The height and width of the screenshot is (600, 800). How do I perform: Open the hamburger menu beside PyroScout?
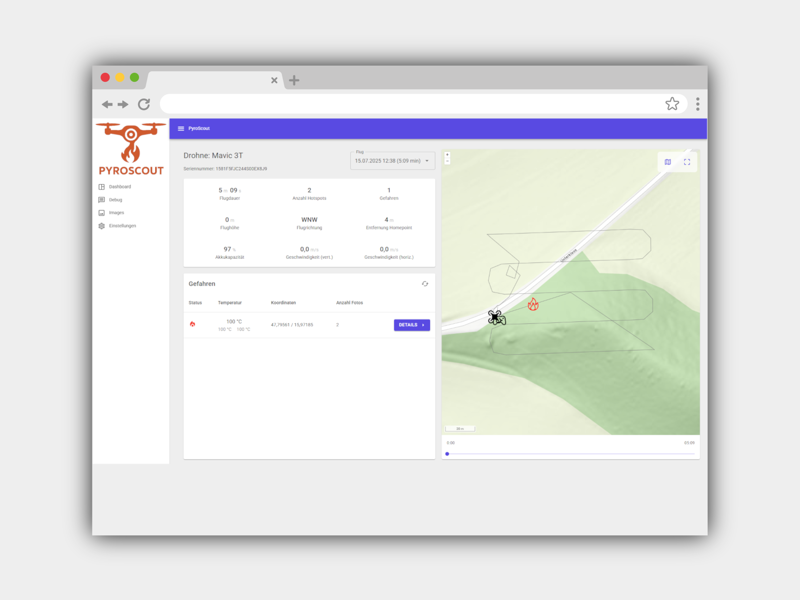181,129
